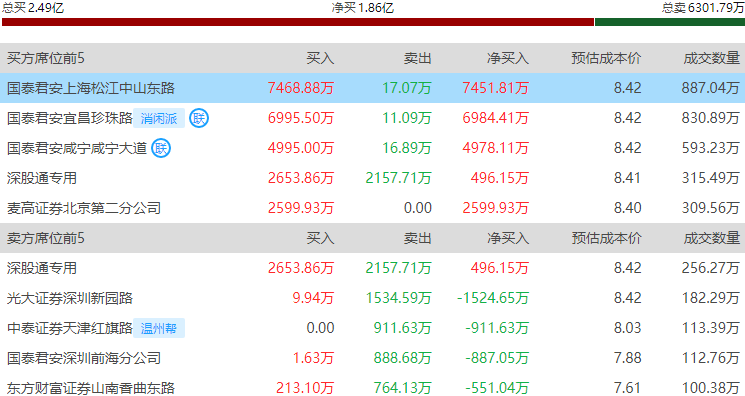Click 净买入 header in buyer table

[508, 58]
